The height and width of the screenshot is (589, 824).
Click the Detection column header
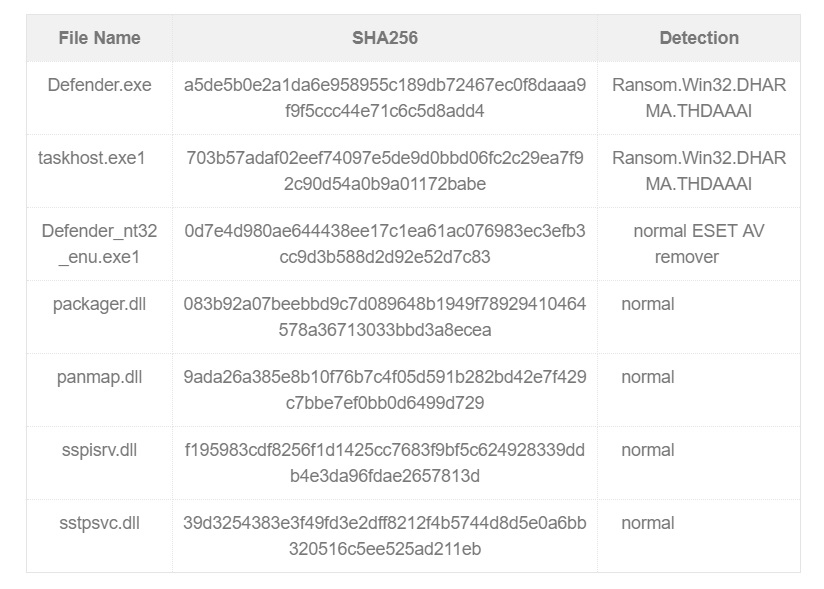[699, 38]
